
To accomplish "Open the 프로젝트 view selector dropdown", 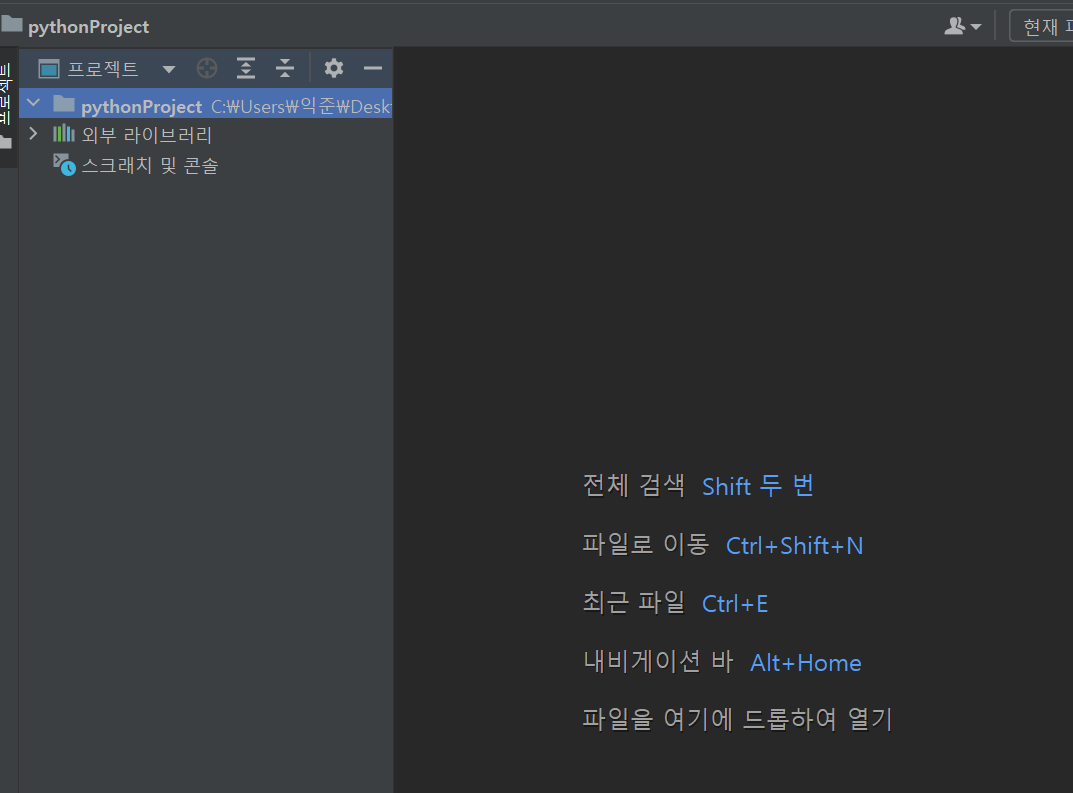I will (x=169, y=69).
